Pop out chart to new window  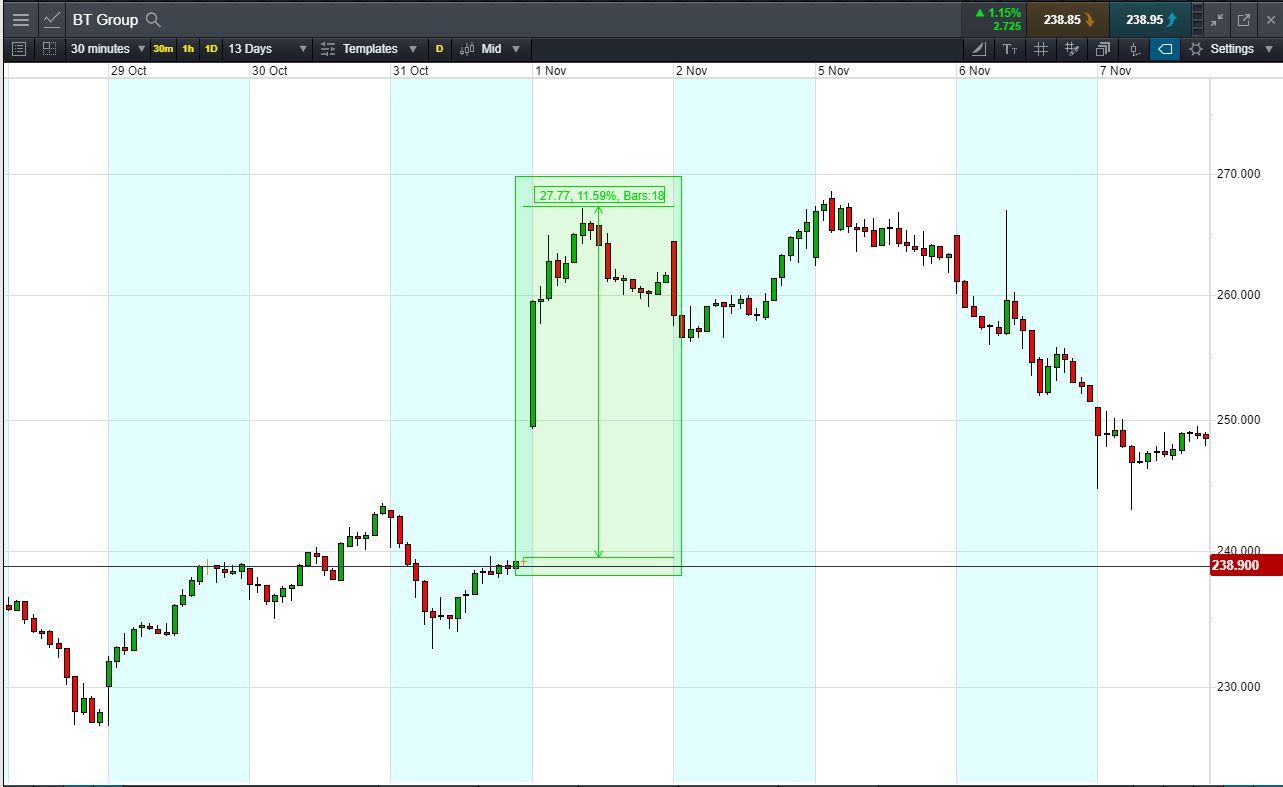tap(1244, 19)
